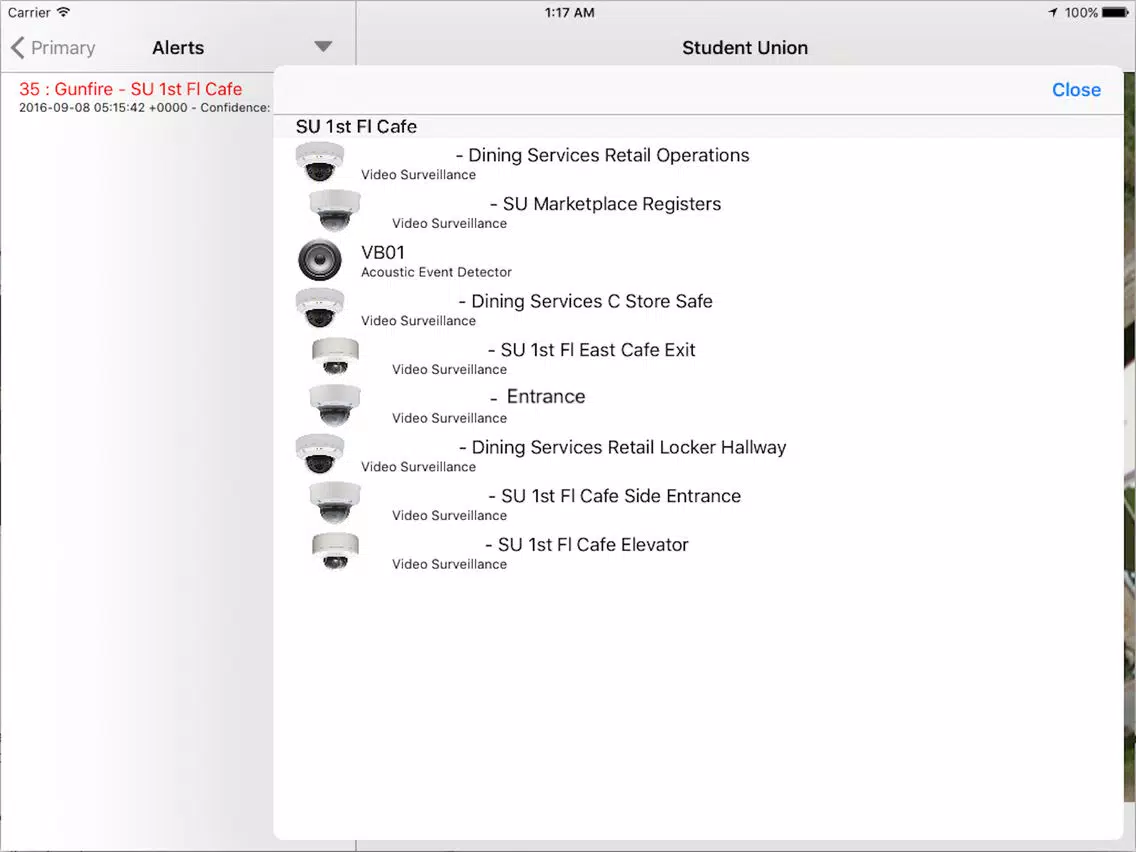Tap camera icon for Dining Services Retail Operations

click(x=320, y=161)
